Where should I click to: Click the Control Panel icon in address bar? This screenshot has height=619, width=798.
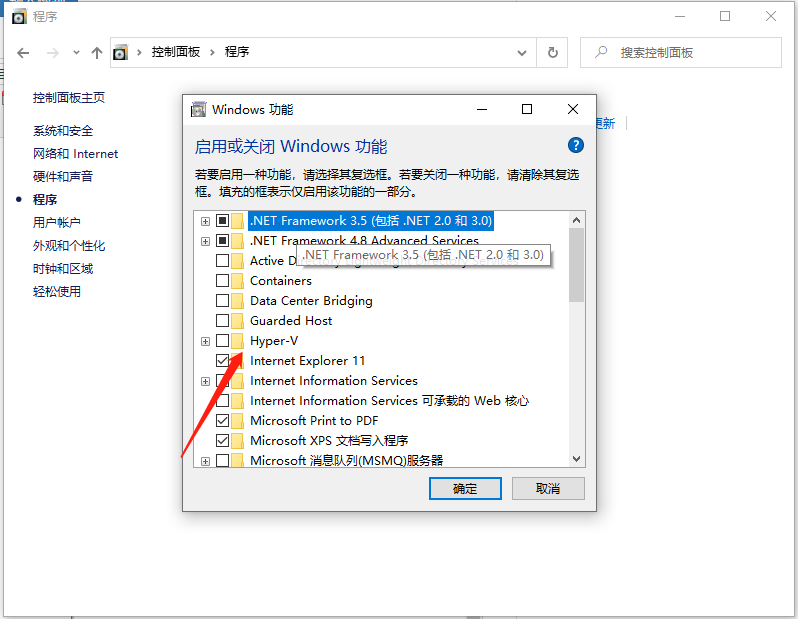(121, 52)
